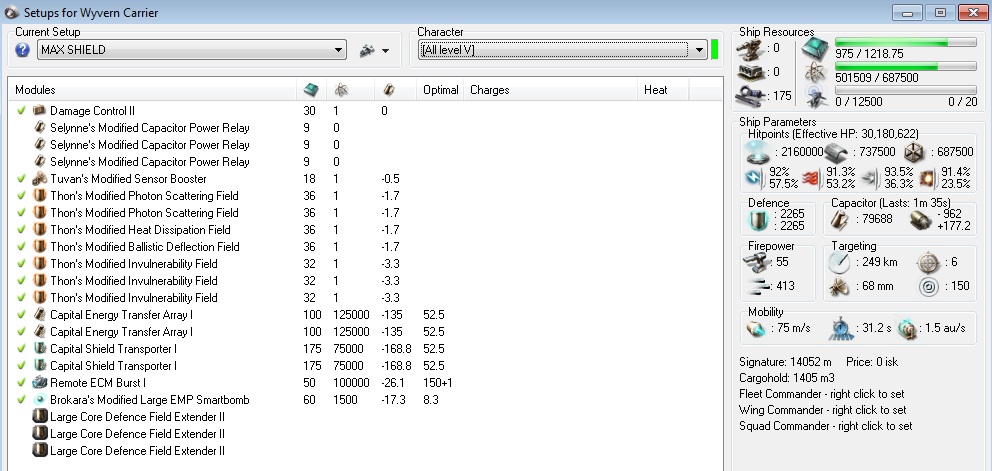Image resolution: width=992 pixels, height=471 pixels.
Task: Click the warp speed icon showing 1.5 au/s
Action: coord(907,328)
